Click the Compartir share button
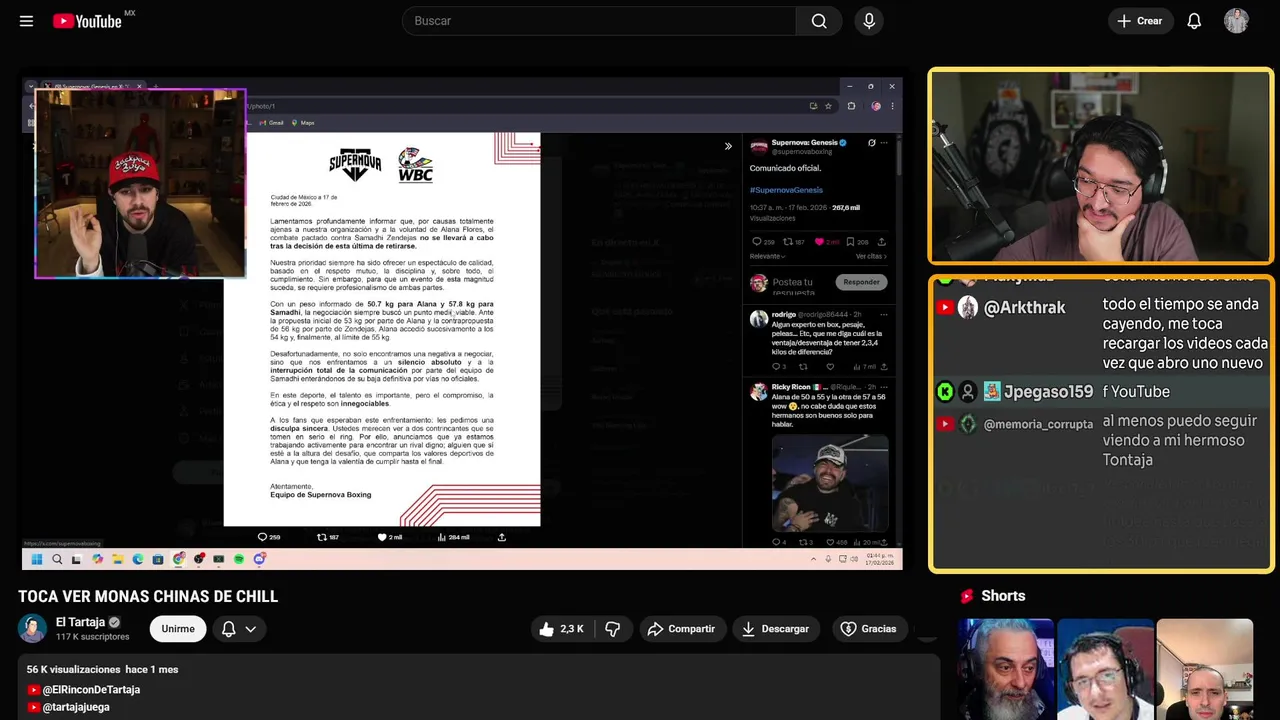This screenshot has height=720, width=1280. point(681,629)
